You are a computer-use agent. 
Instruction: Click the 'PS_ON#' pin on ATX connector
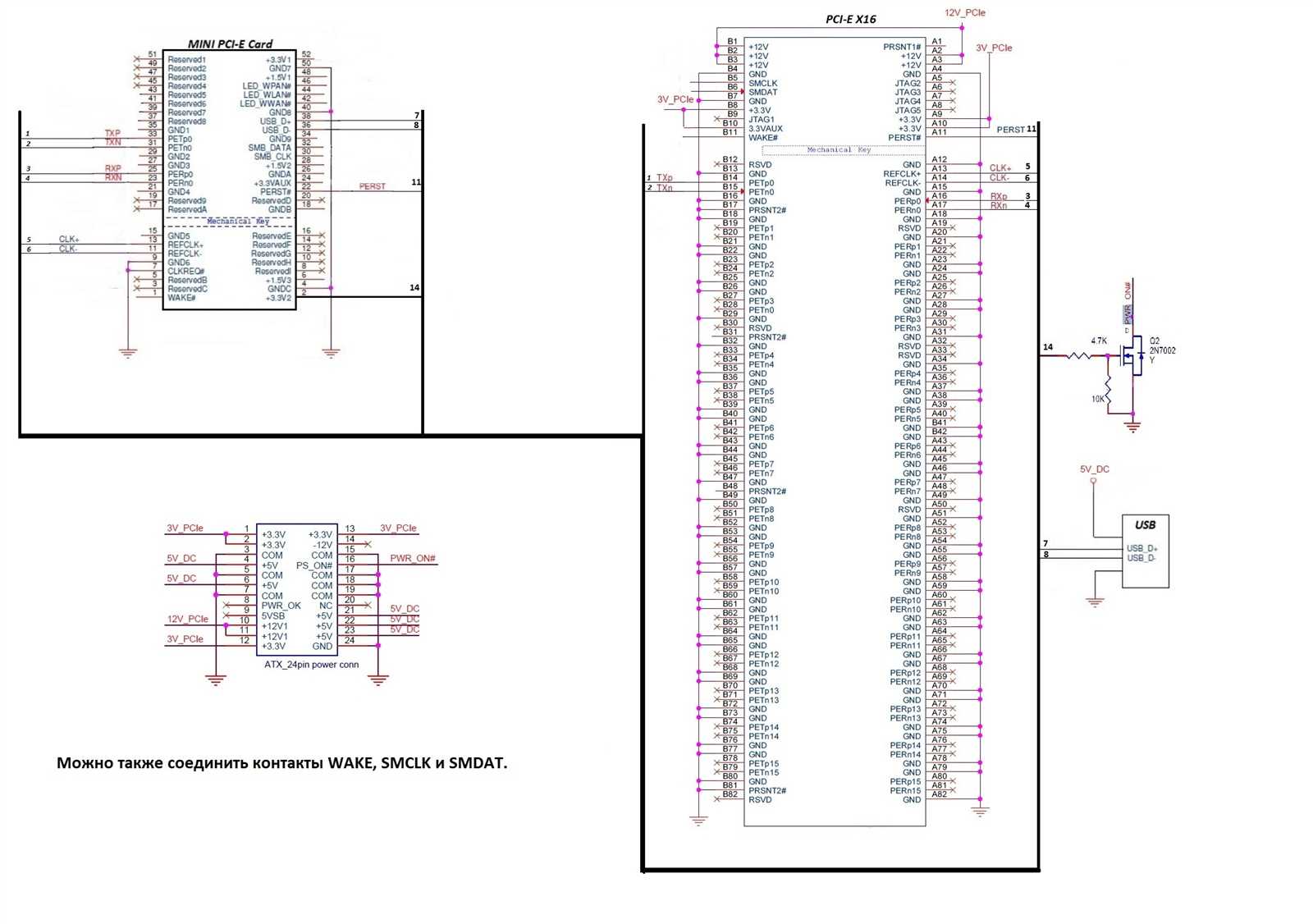point(314,565)
